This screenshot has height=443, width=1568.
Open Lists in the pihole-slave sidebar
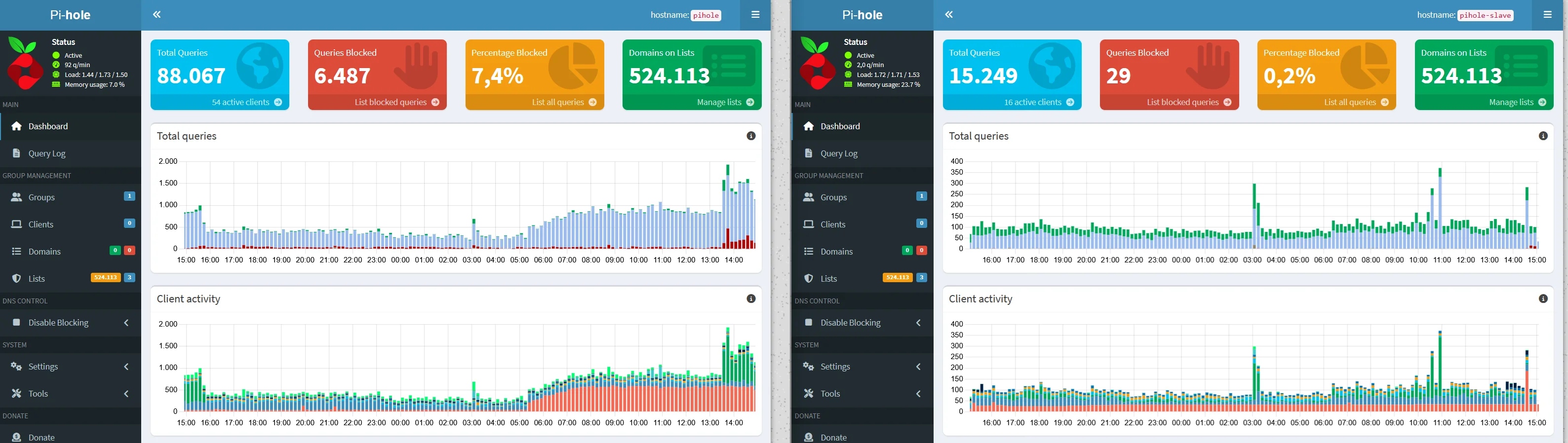(862, 278)
